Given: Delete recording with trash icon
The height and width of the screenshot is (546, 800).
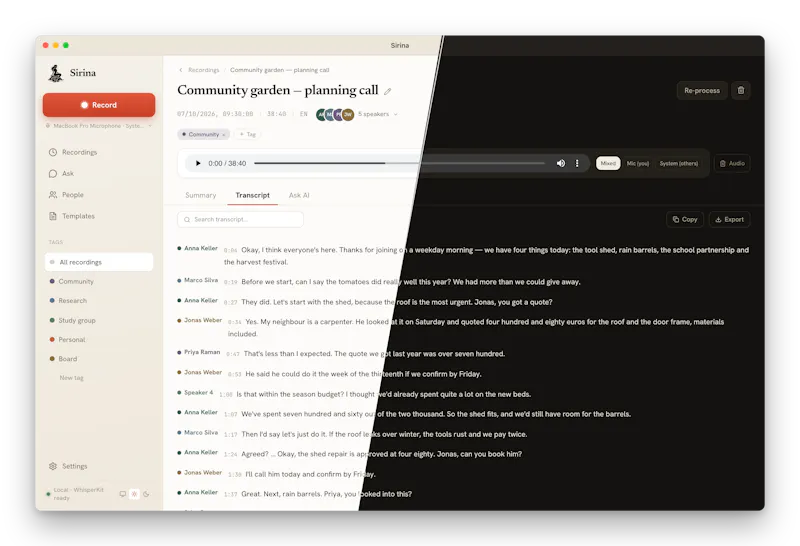Looking at the screenshot, I should (741, 90).
